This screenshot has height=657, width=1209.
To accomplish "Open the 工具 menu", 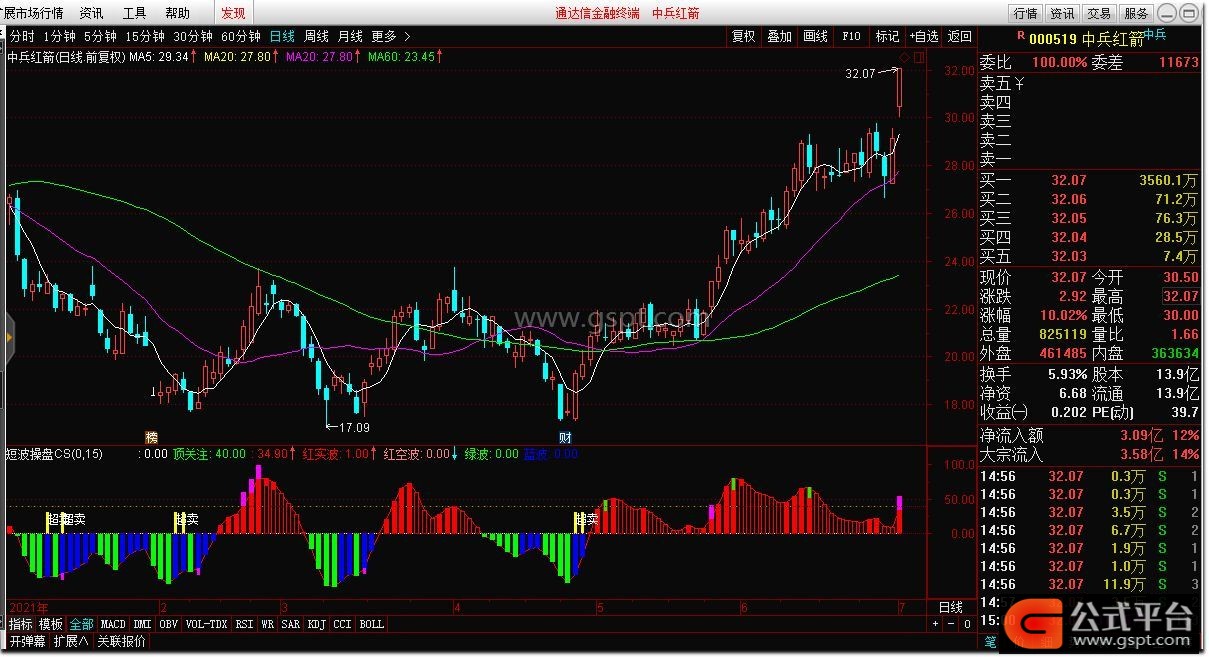I will (x=134, y=13).
